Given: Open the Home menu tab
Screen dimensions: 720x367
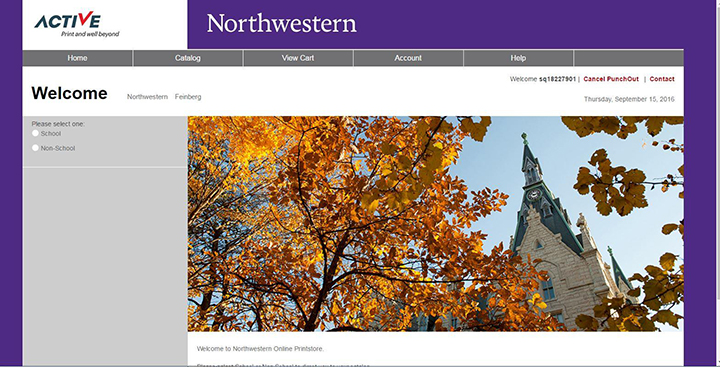Looking at the screenshot, I should tap(77, 58).
